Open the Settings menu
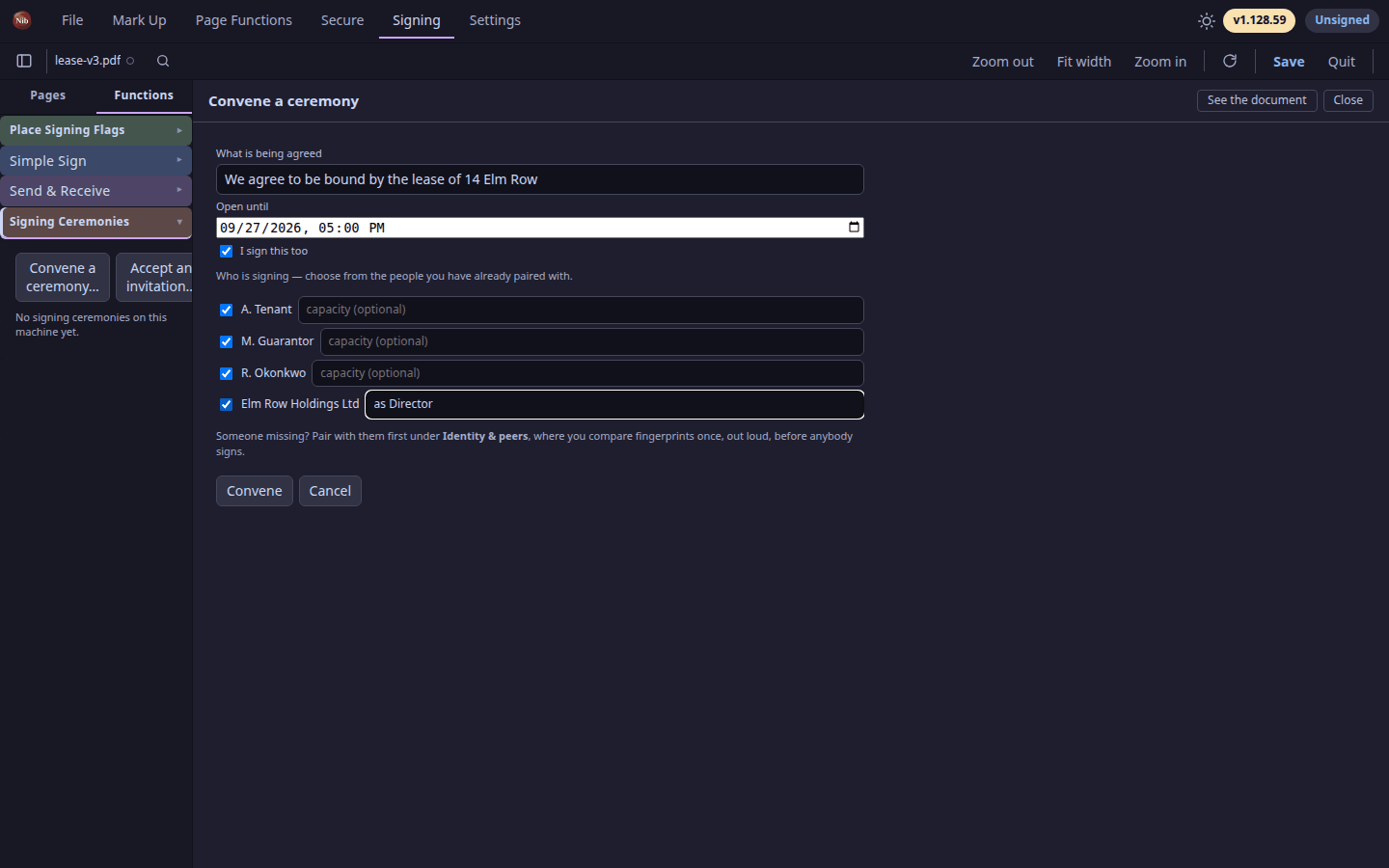The width and height of the screenshot is (1389, 868). (x=495, y=20)
